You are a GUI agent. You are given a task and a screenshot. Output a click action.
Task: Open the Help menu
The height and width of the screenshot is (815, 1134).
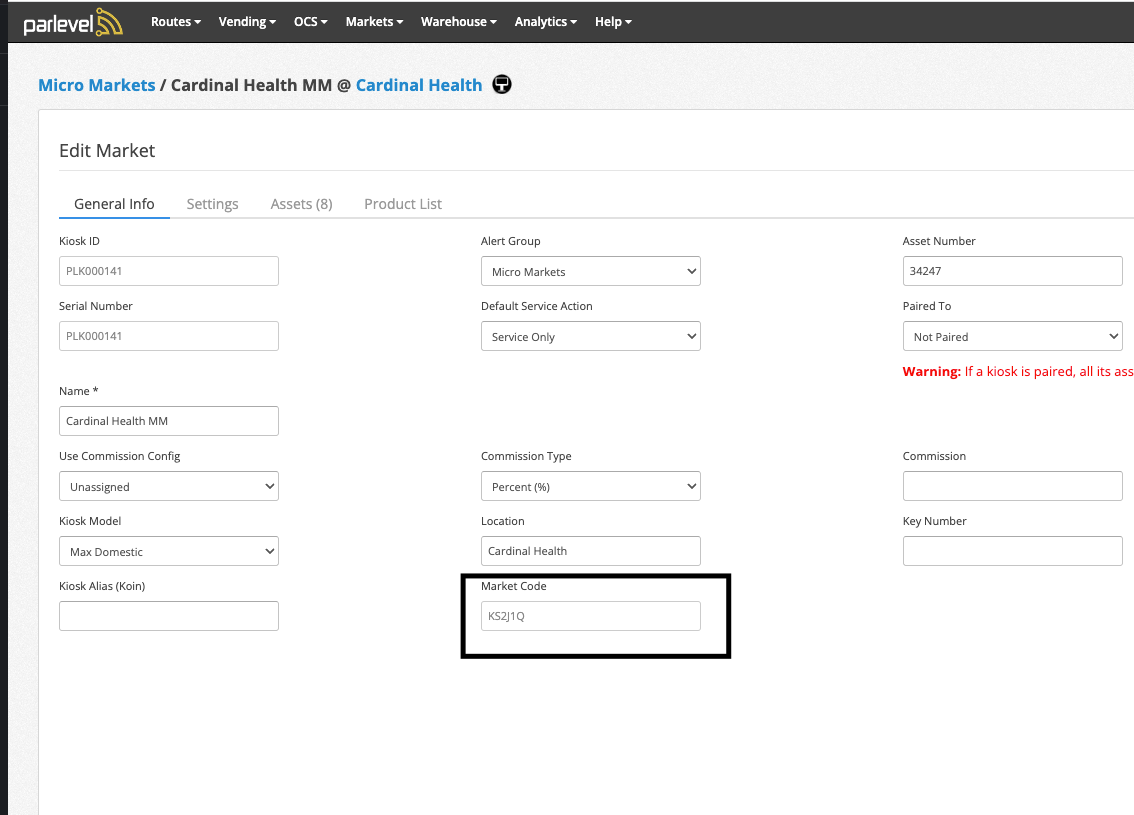[613, 22]
